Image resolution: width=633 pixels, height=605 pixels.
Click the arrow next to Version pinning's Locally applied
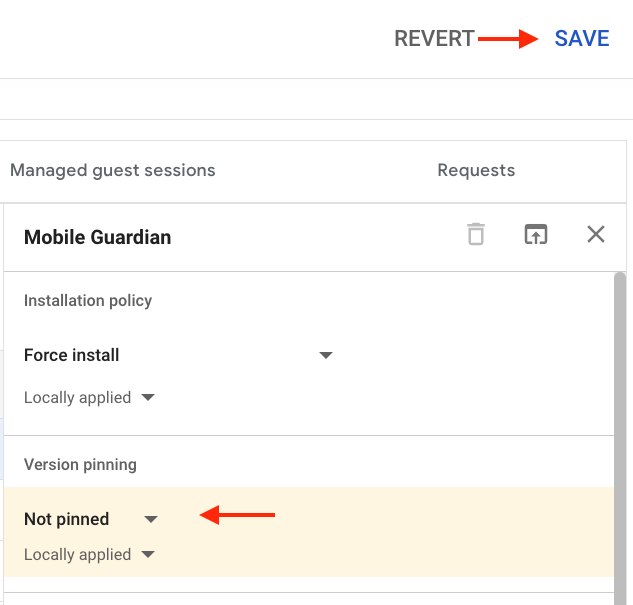click(x=148, y=555)
